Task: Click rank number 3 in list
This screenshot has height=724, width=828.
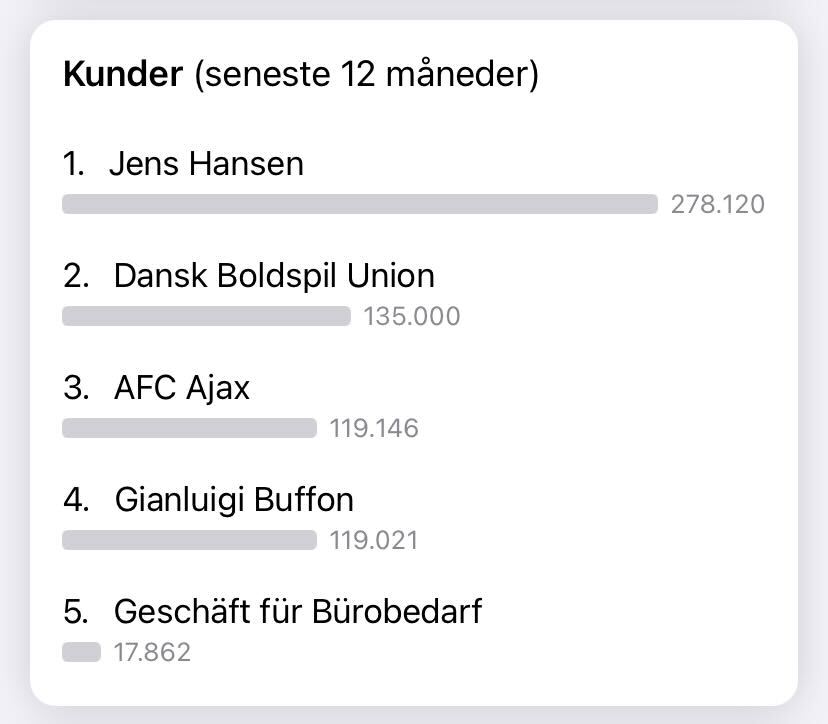Action: click(76, 388)
